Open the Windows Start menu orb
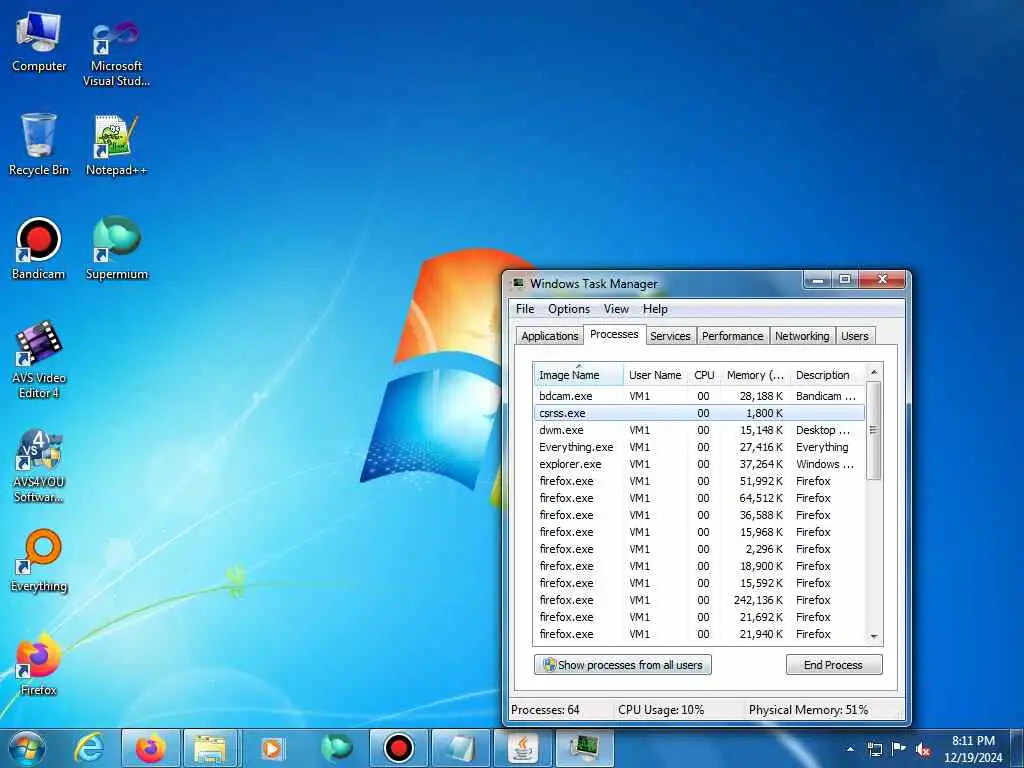This screenshot has width=1024, height=768. (27, 748)
